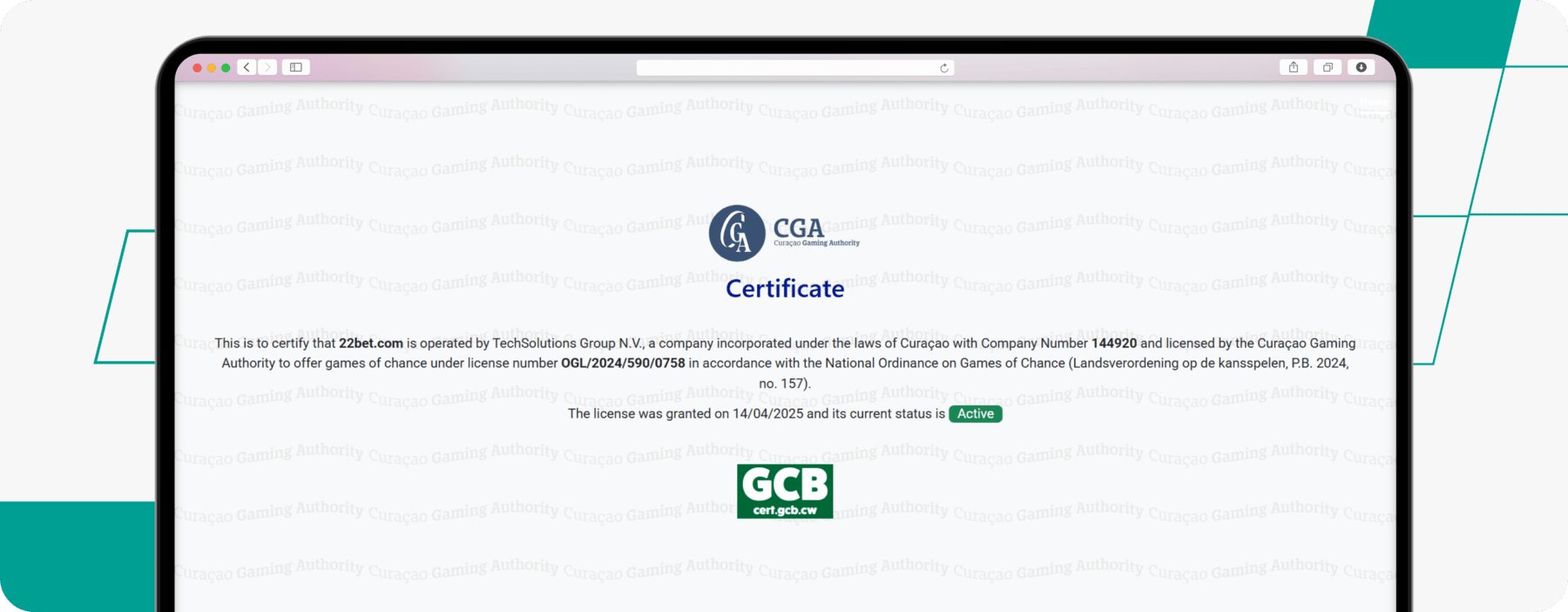Click the GCB cert.gcb.cw seal

pyautogui.click(x=785, y=491)
